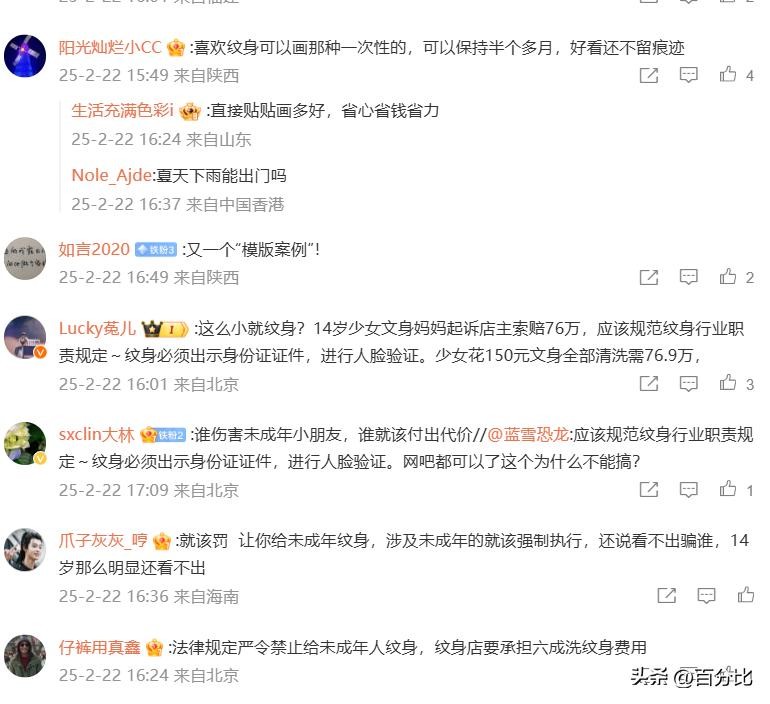Image resolution: width=770 pixels, height=704 pixels.
Task: Reply to 阳光灿烂小CC's comment
Action: click(x=688, y=75)
